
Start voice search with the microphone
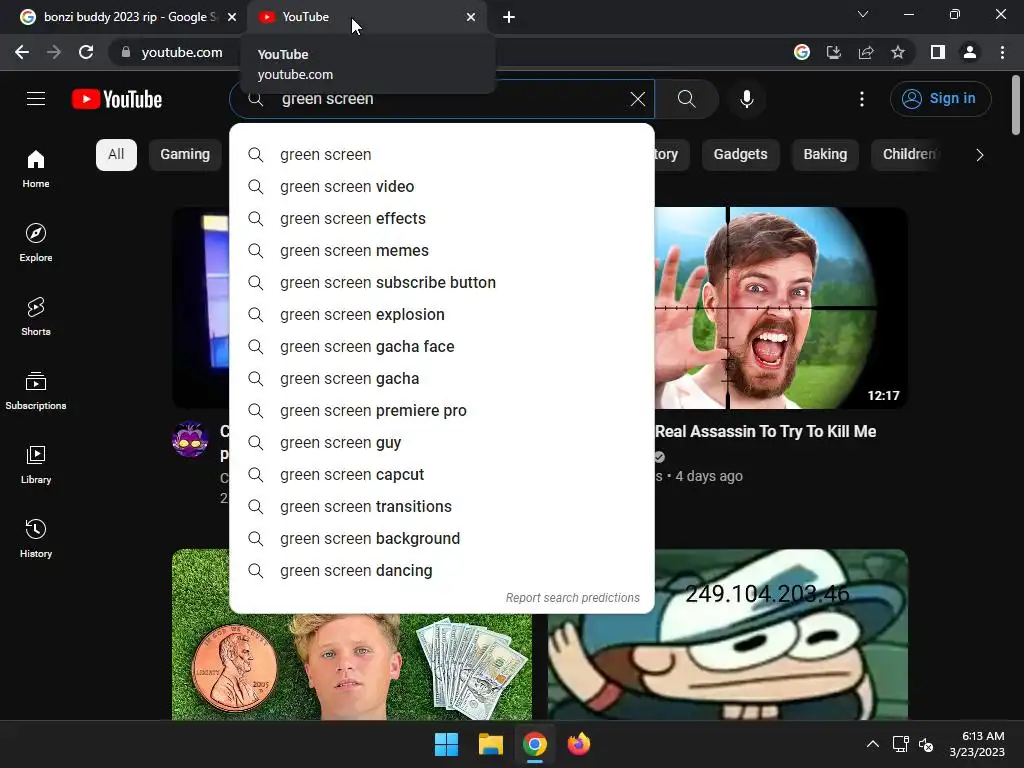pyautogui.click(x=746, y=99)
